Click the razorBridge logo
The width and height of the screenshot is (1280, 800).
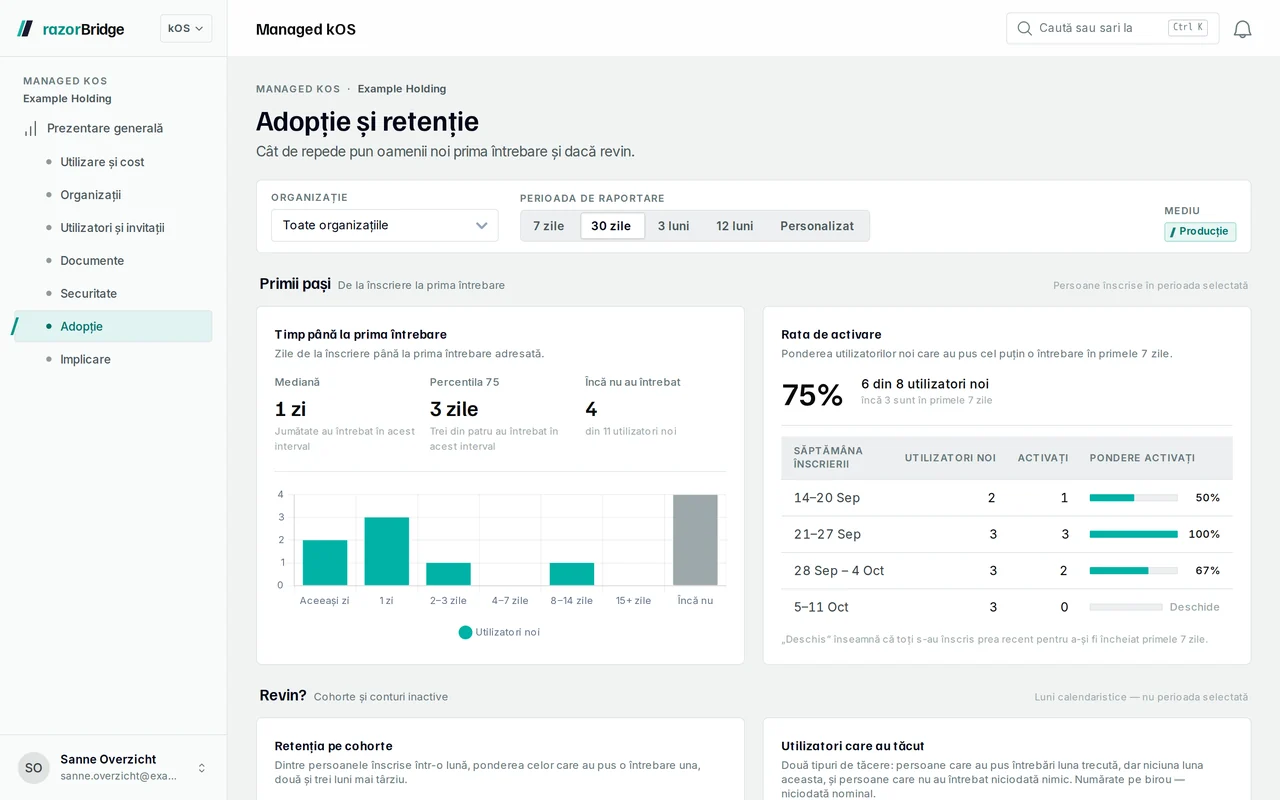(x=70, y=29)
